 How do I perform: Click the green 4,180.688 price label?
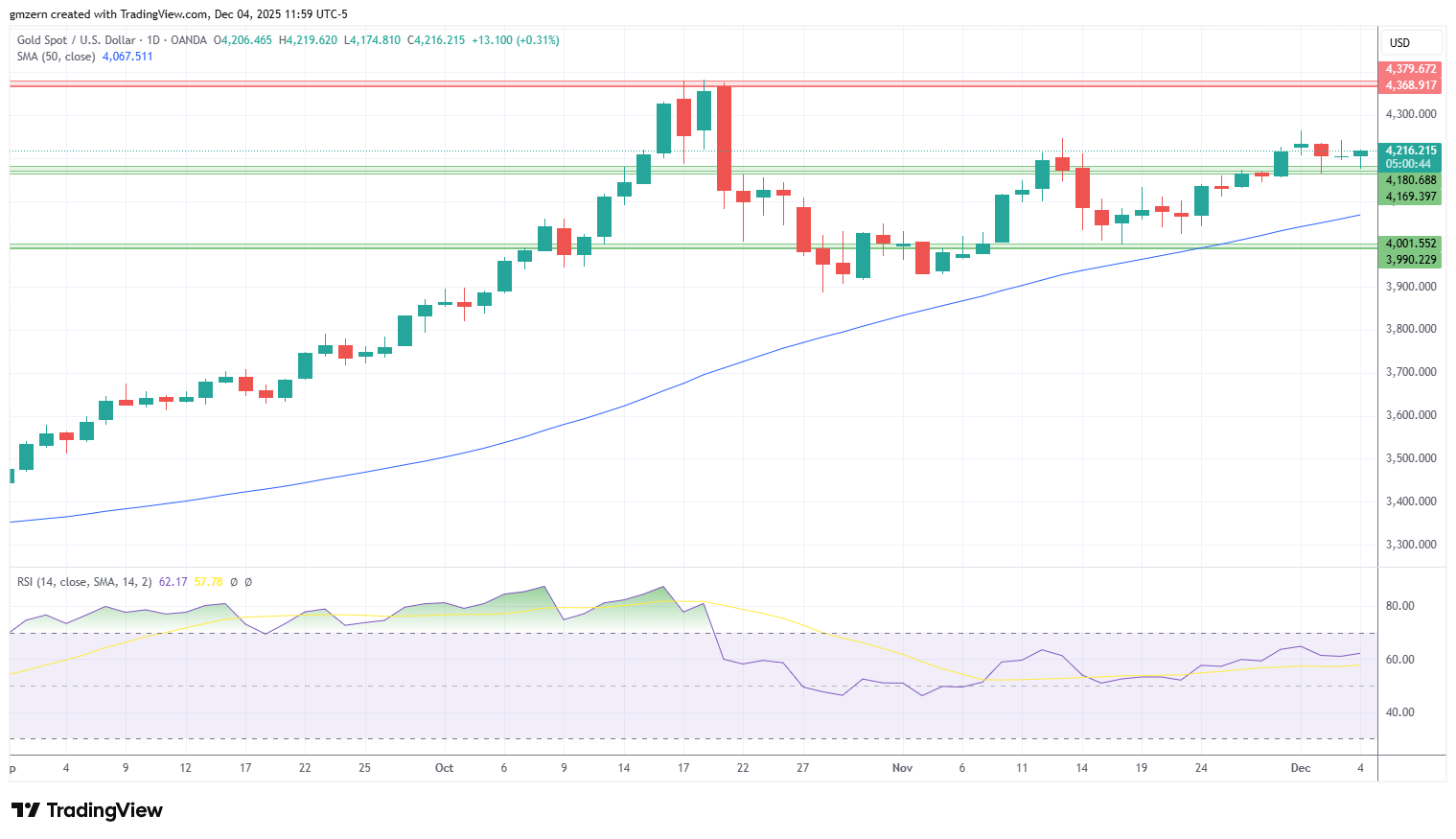1411,180
